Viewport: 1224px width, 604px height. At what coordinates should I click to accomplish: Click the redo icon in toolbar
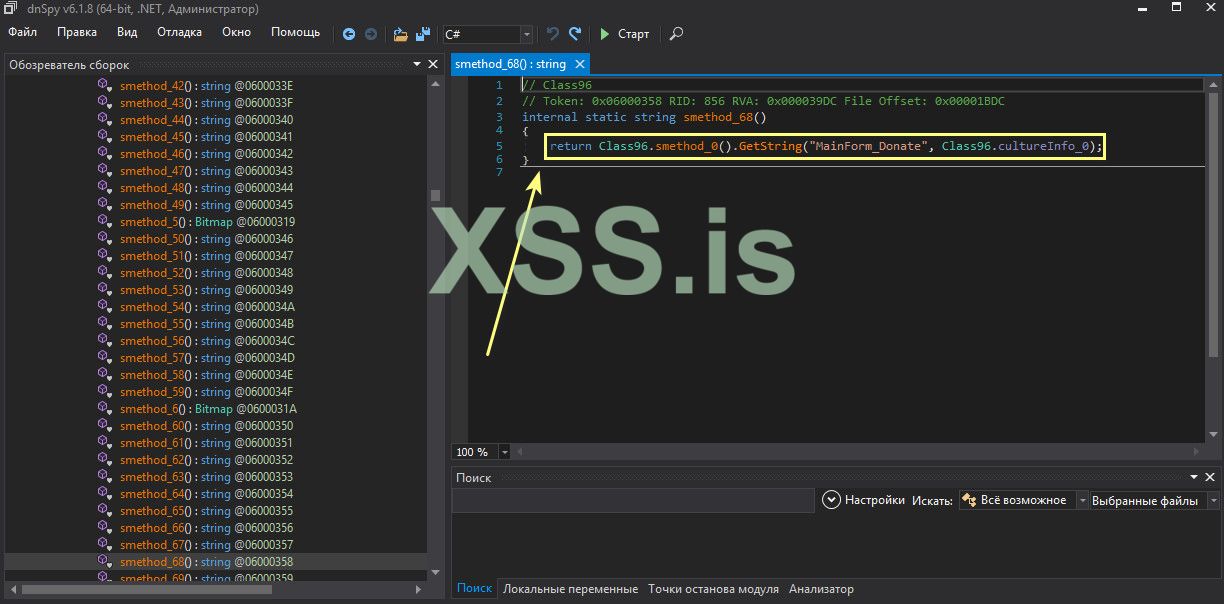tap(575, 34)
